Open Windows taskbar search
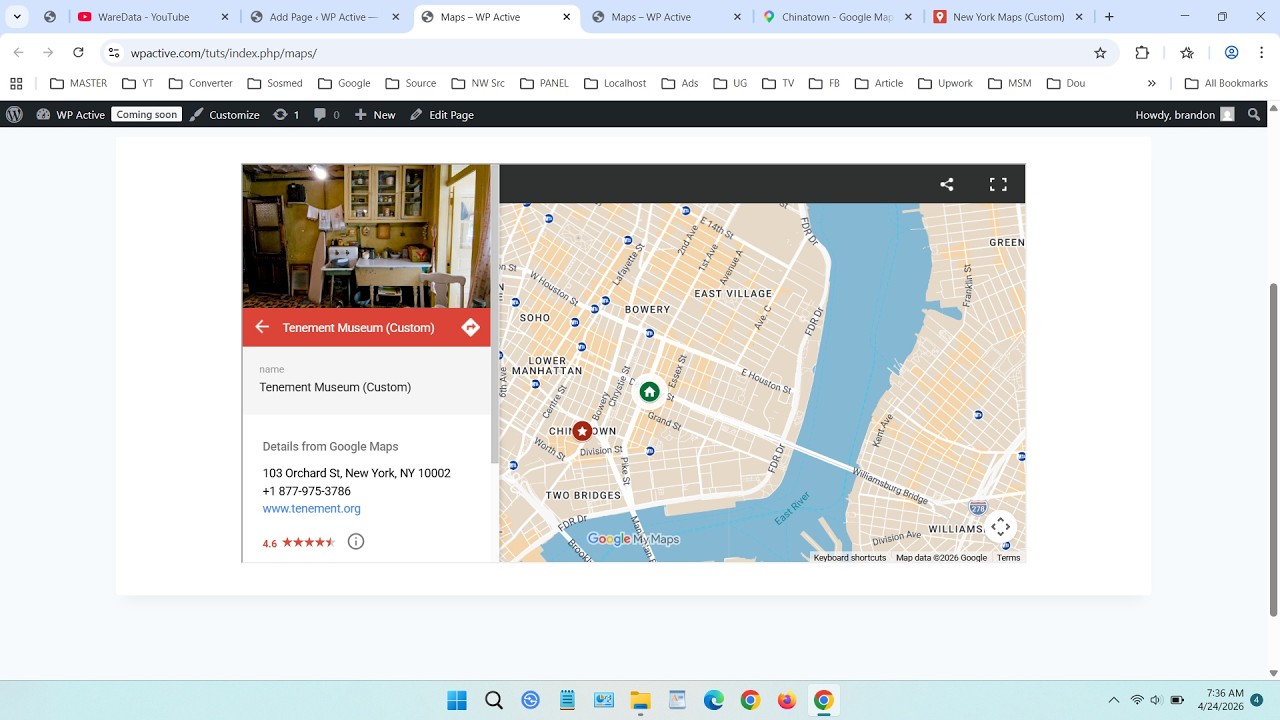1280x720 pixels. point(494,700)
